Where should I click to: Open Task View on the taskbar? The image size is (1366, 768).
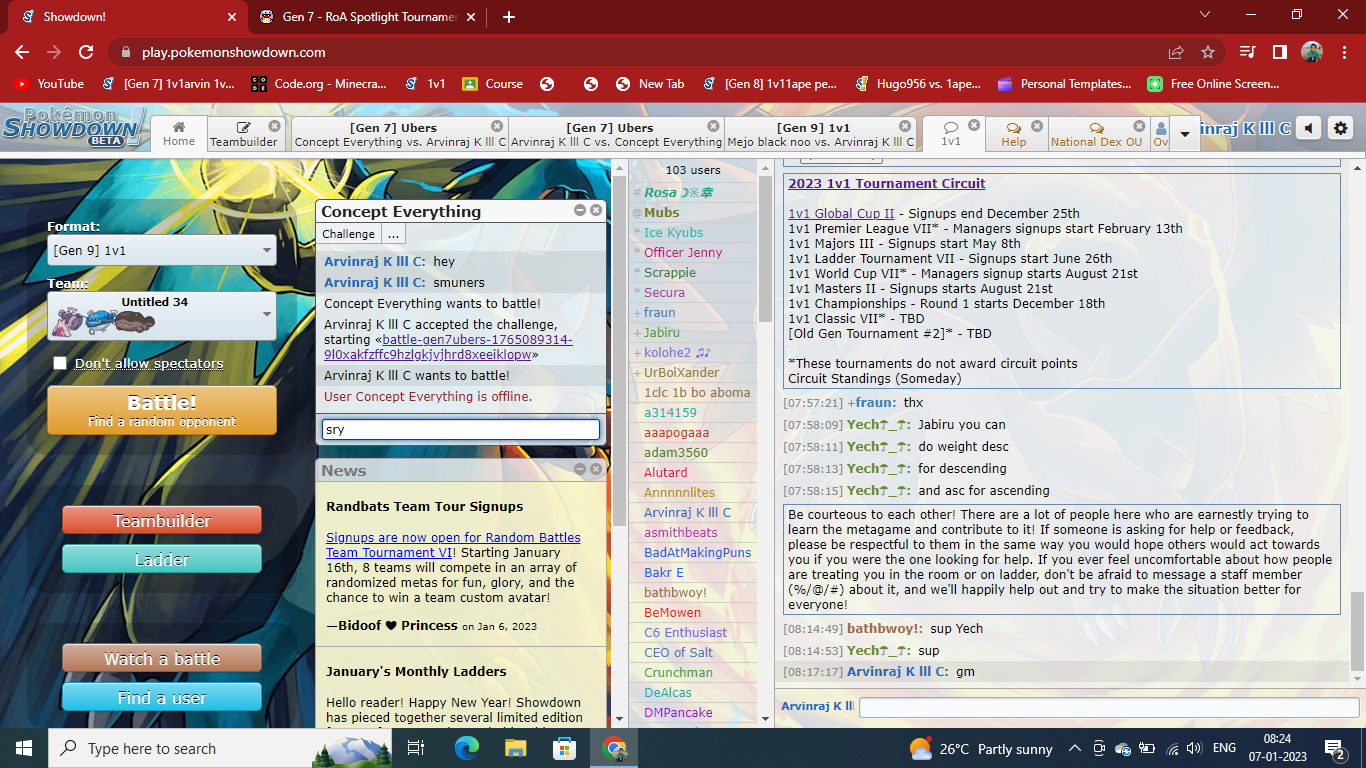click(x=416, y=748)
